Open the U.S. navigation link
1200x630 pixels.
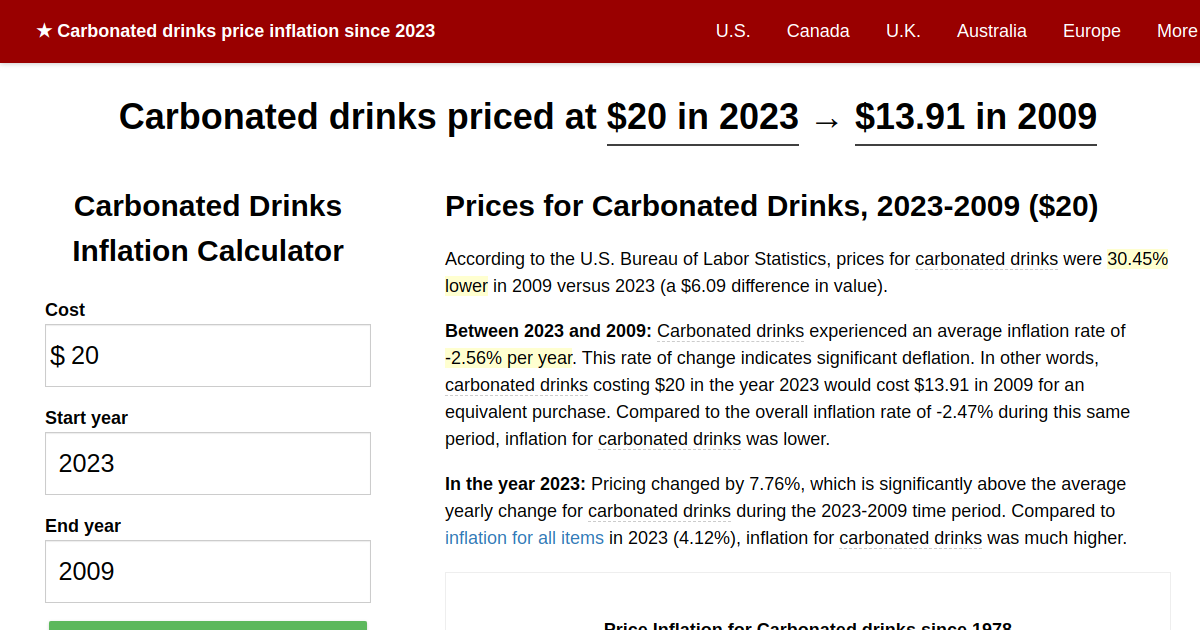click(x=733, y=31)
